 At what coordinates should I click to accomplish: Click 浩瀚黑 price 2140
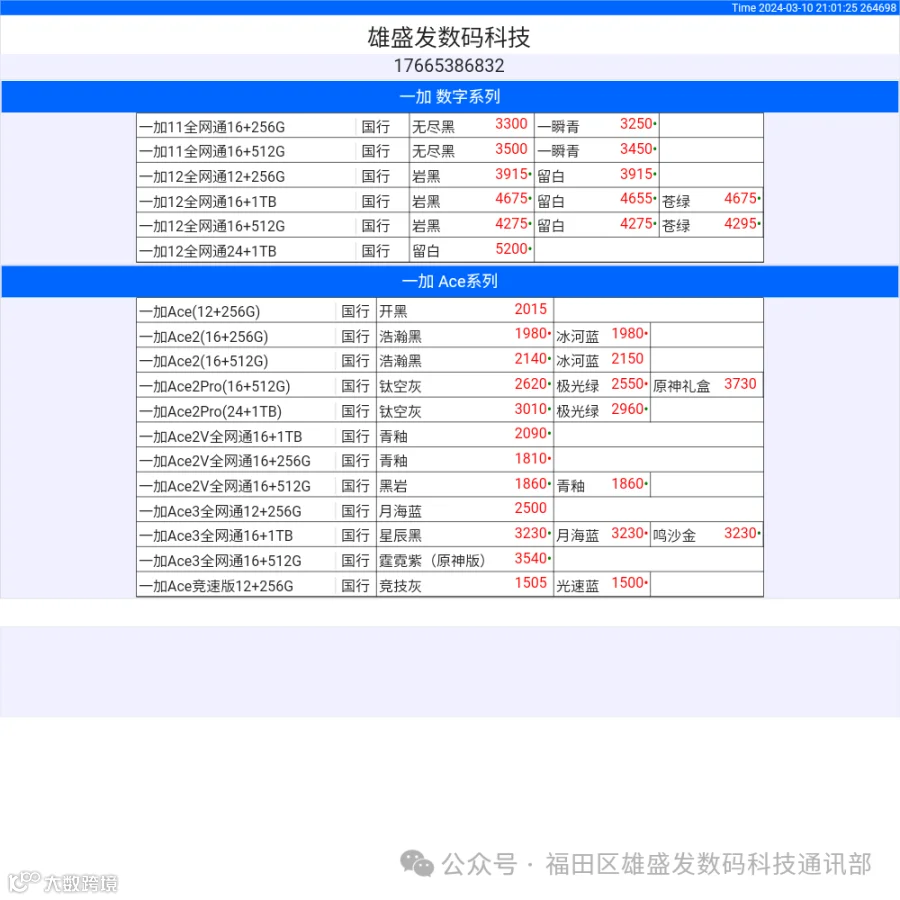pyautogui.click(x=532, y=359)
